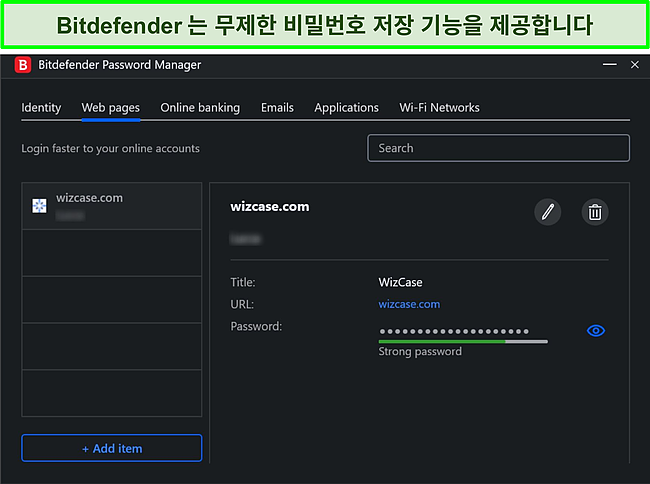Click the masked password dots field
The image size is (650, 484).
(x=454, y=331)
